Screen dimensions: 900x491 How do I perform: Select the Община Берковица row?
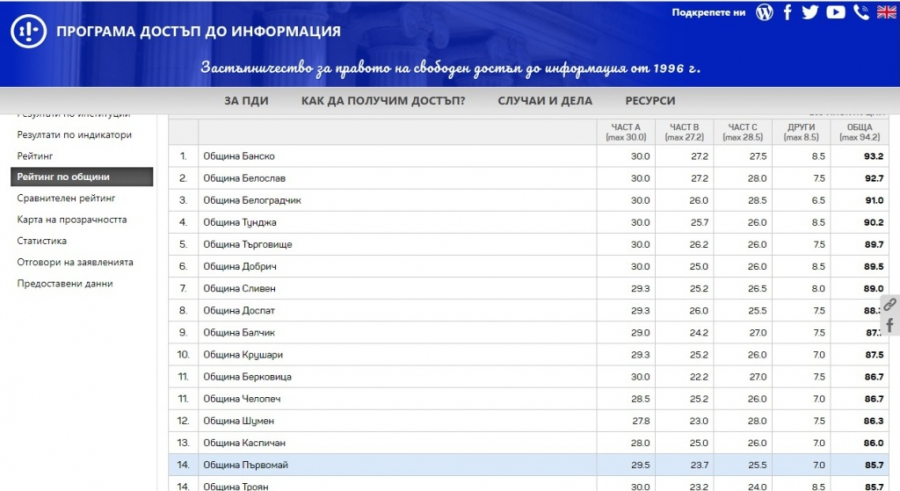pyautogui.click(x=529, y=377)
